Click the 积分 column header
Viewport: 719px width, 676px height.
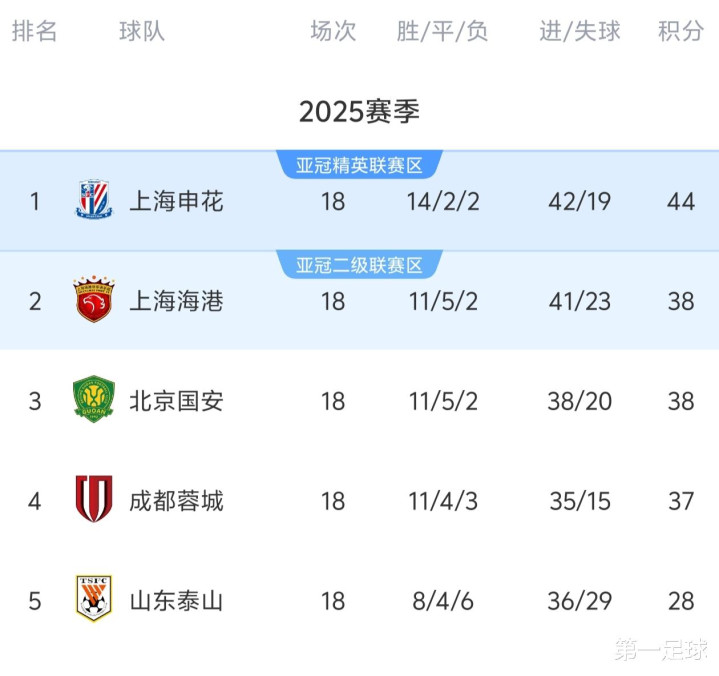click(x=680, y=31)
